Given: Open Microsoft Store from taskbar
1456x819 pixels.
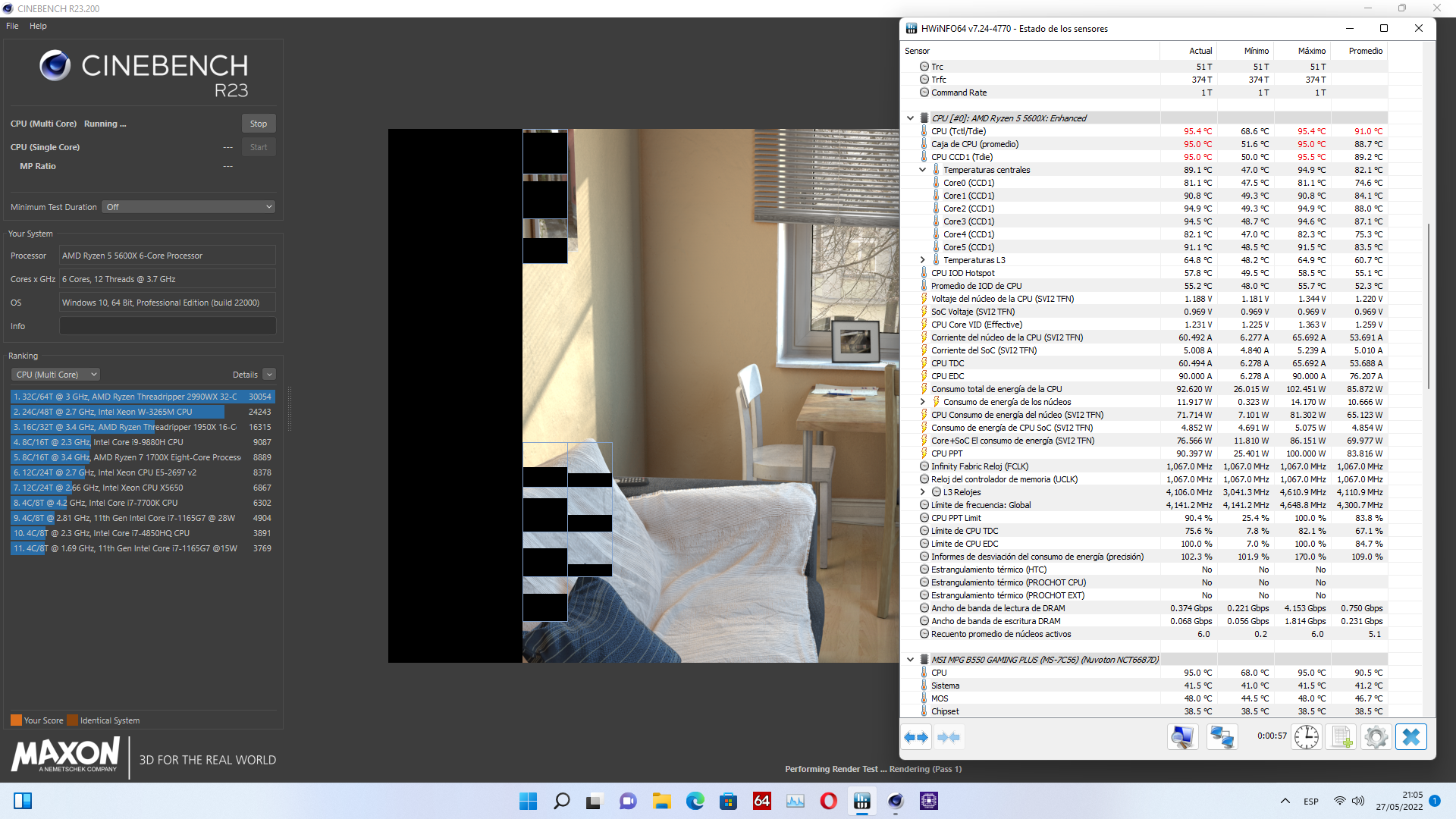Looking at the screenshot, I should click(728, 801).
